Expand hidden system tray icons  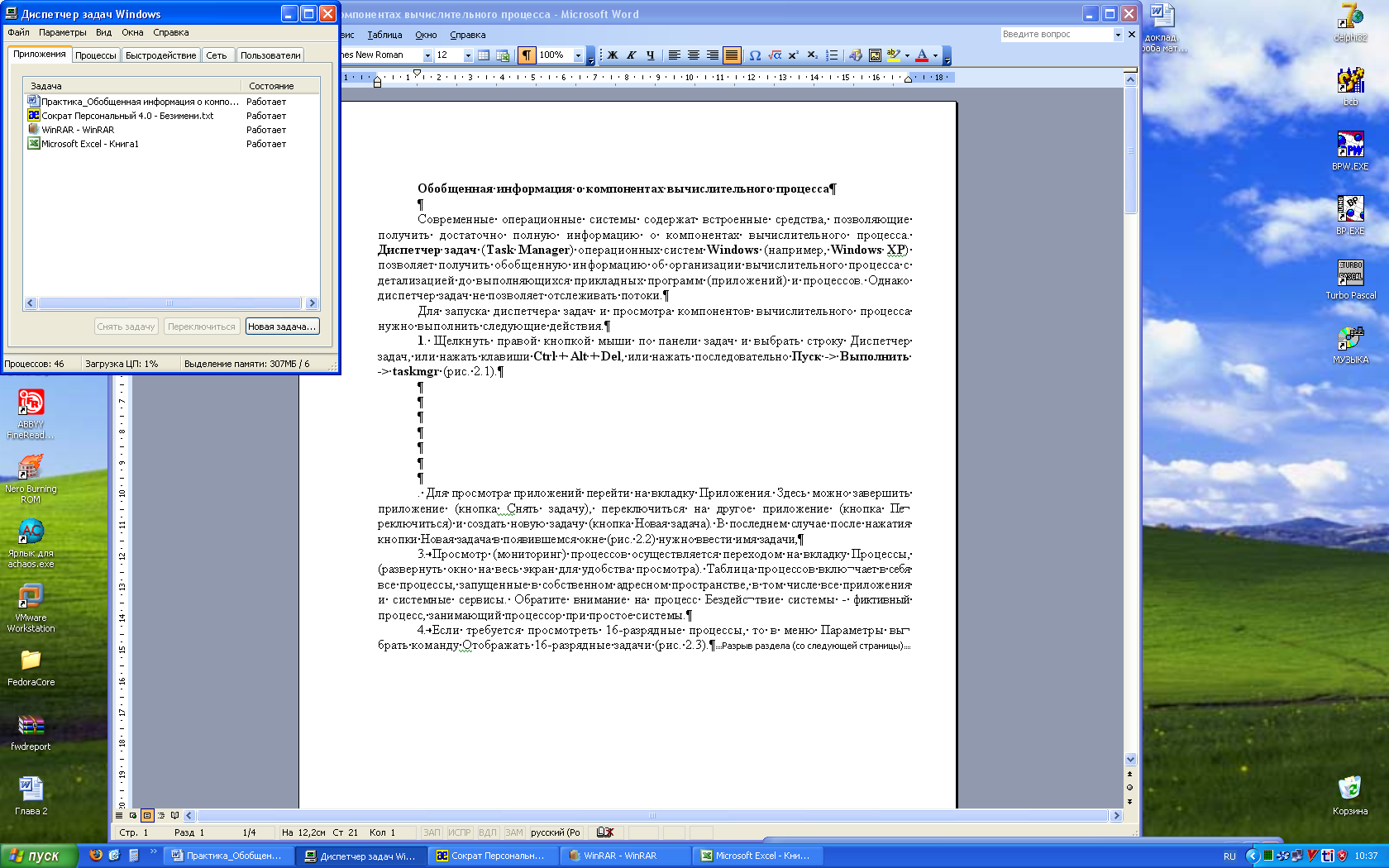pos(1253,856)
